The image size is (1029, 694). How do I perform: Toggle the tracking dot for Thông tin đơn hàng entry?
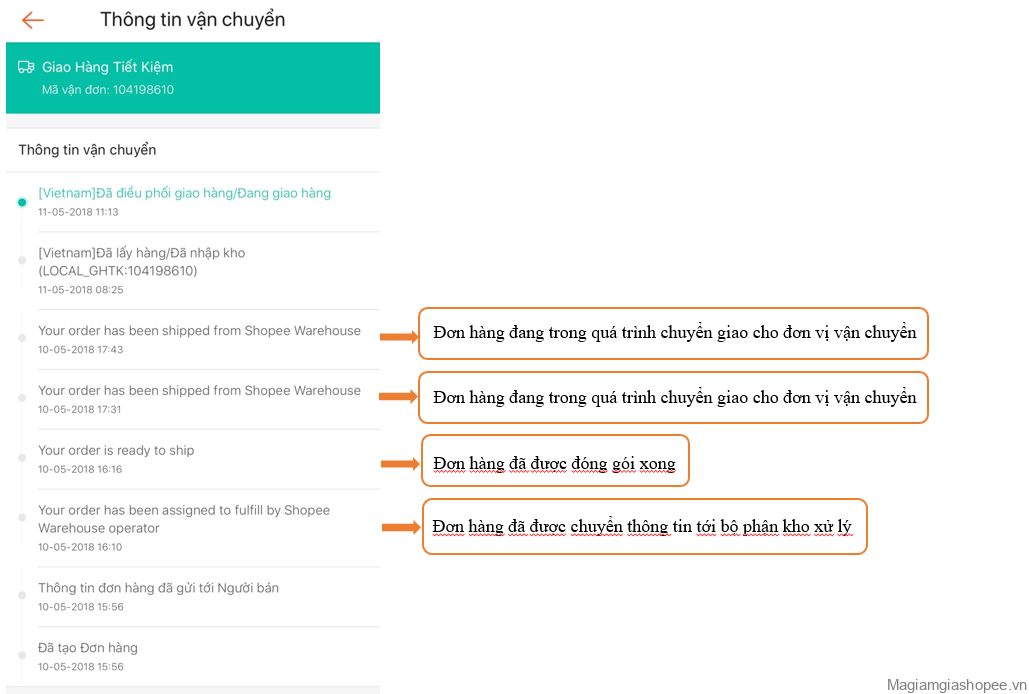pos(21,597)
